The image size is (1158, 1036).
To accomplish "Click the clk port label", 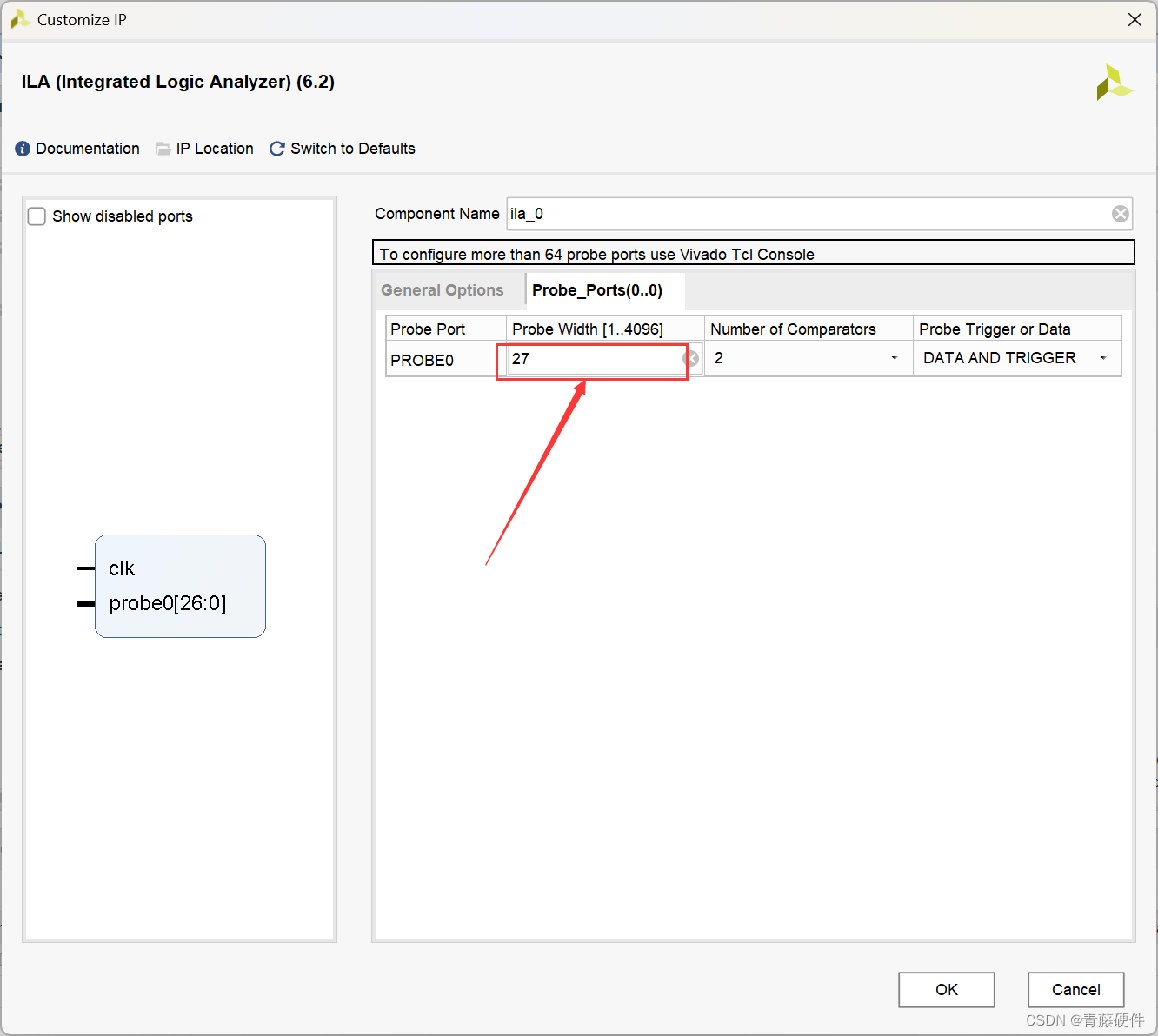I will click(x=122, y=568).
